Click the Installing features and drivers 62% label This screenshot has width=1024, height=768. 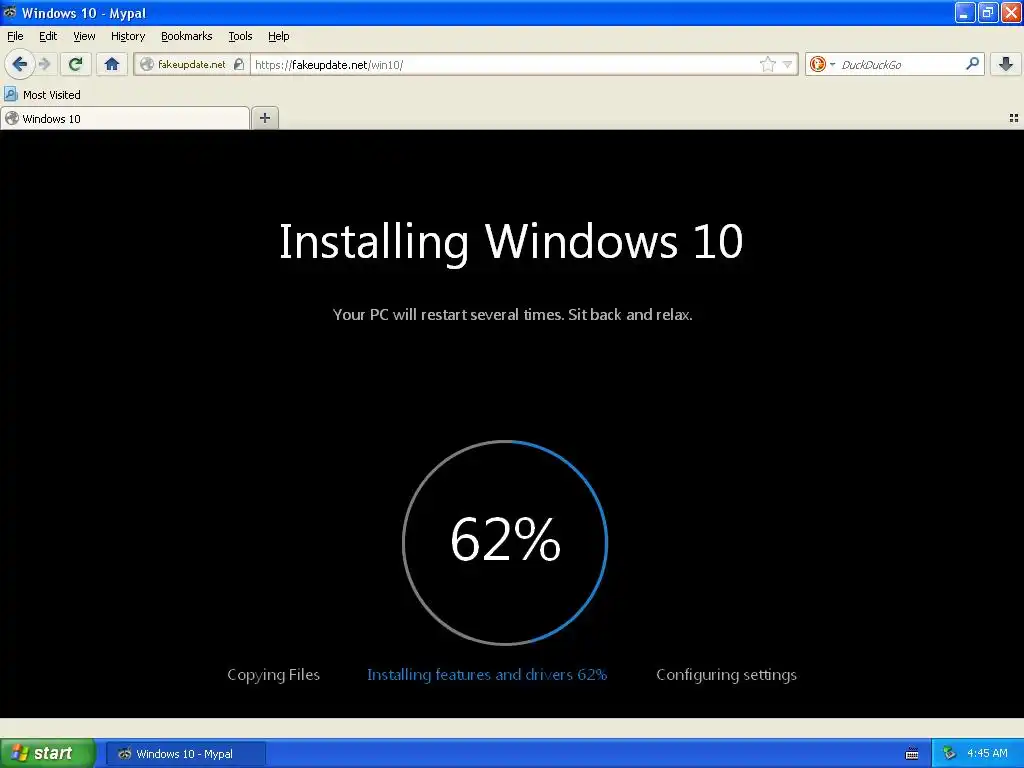[x=487, y=675]
